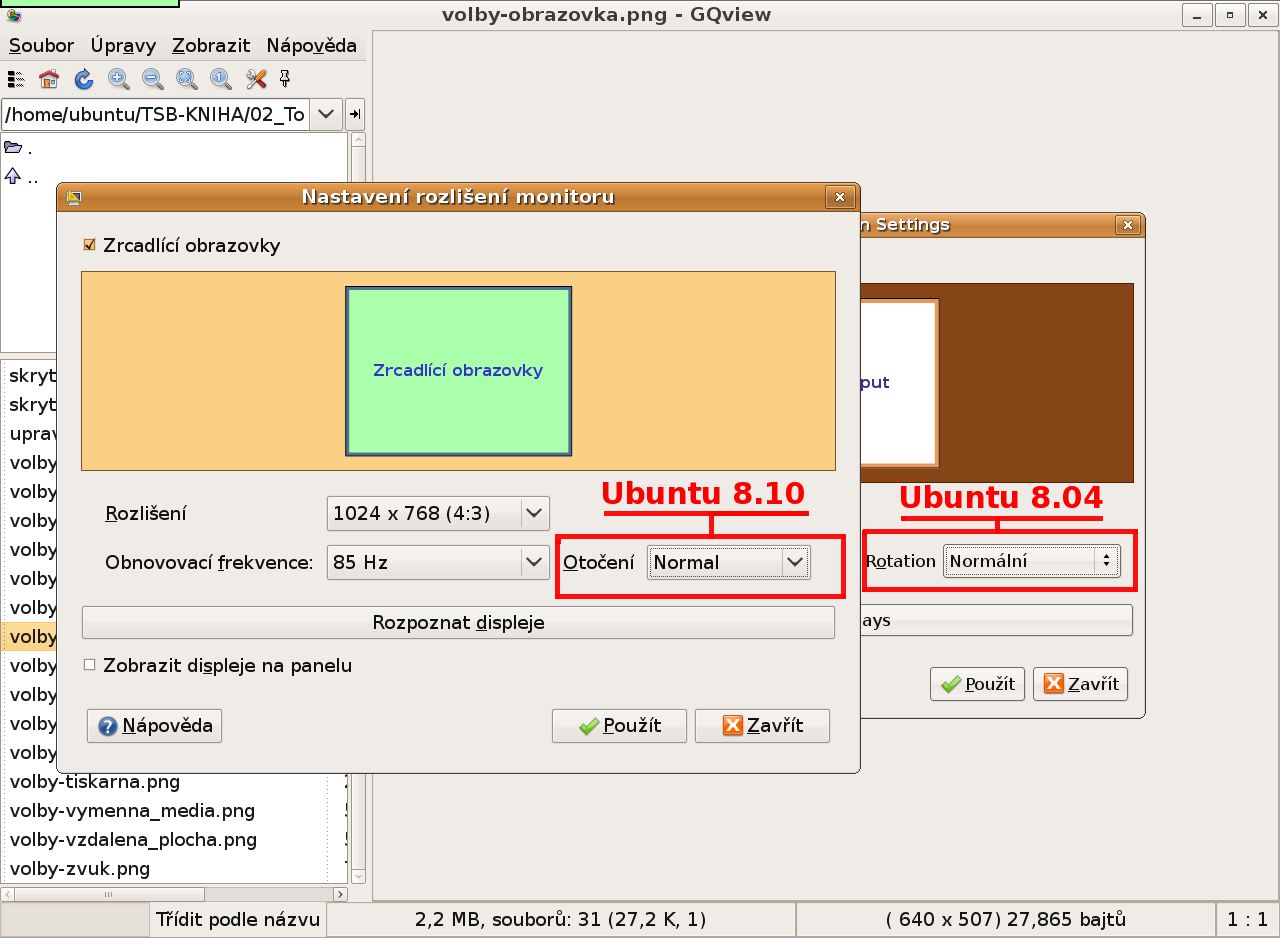1280x938 pixels.
Task: Go up to parent folder '..'
Action: (x=22, y=177)
